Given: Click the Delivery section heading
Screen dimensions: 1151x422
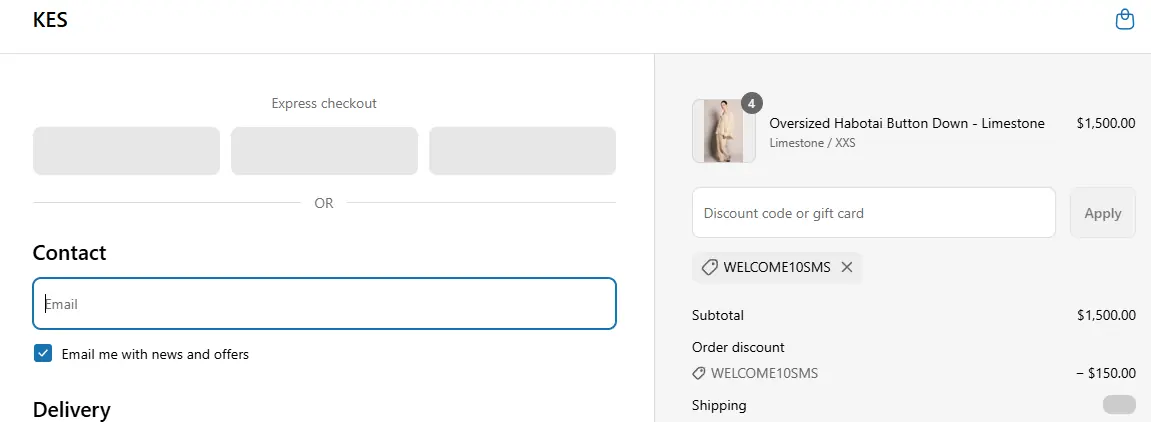Looking at the screenshot, I should 71,409.
